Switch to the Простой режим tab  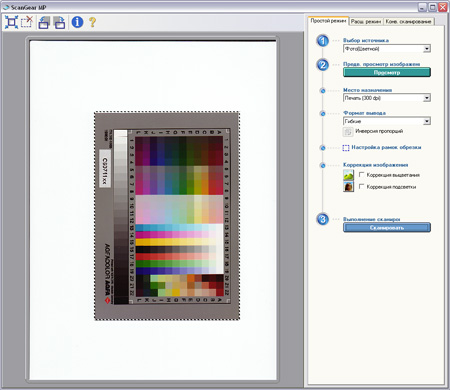click(x=328, y=21)
